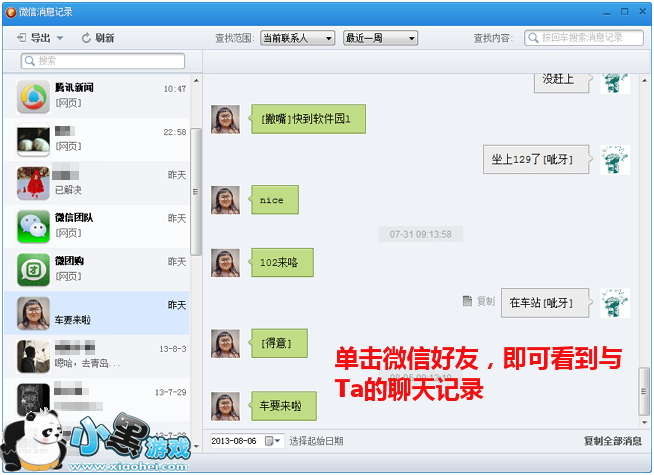Click the 102来咯 message bubble
This screenshot has width=654, height=475.
pyautogui.click(x=281, y=262)
